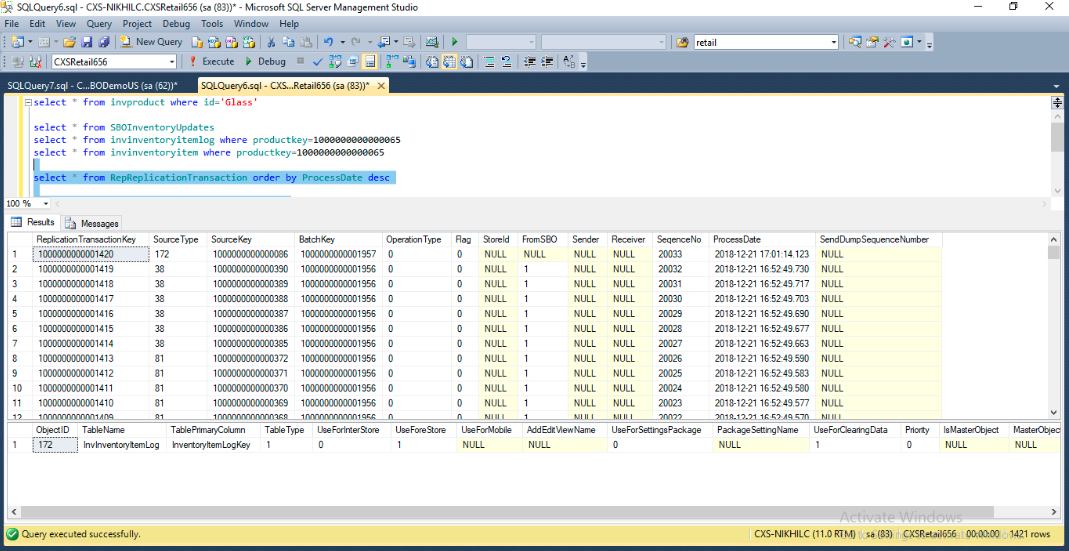
Task: Switch output to Results to File
Action: pyautogui.click(x=466, y=61)
